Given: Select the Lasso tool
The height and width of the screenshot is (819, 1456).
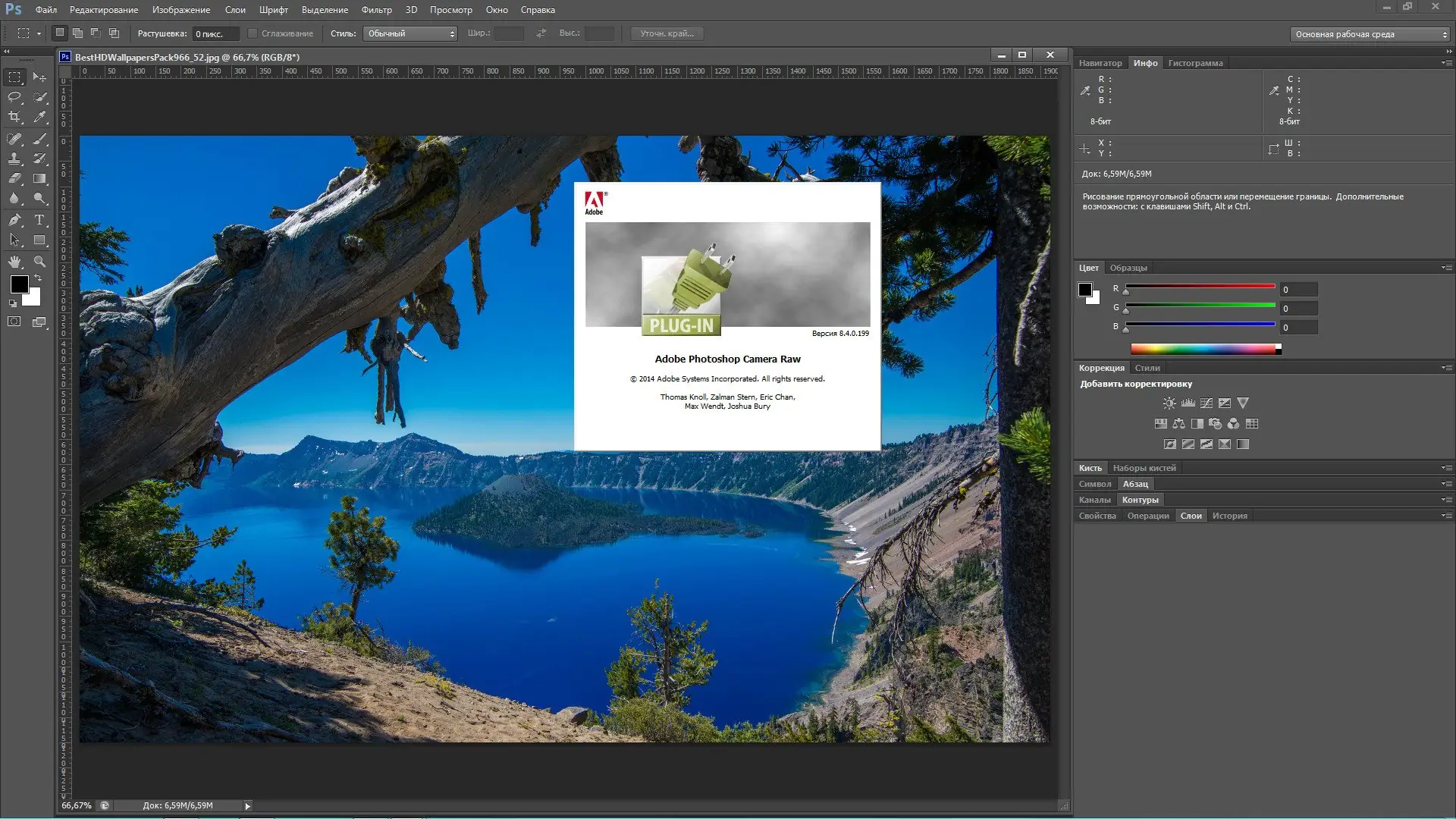Looking at the screenshot, I should click(x=14, y=97).
